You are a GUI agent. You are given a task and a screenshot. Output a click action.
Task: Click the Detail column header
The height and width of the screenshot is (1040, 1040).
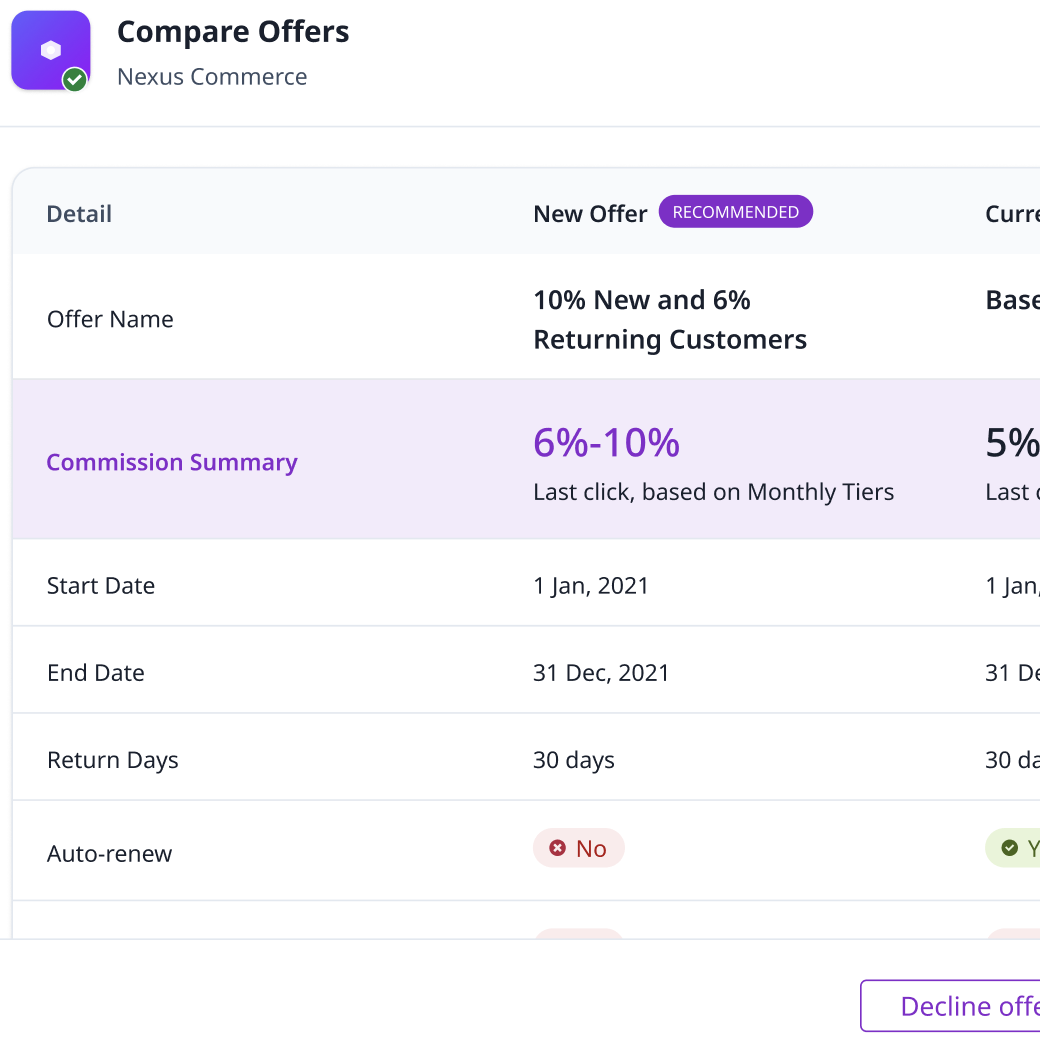pyautogui.click(x=79, y=214)
